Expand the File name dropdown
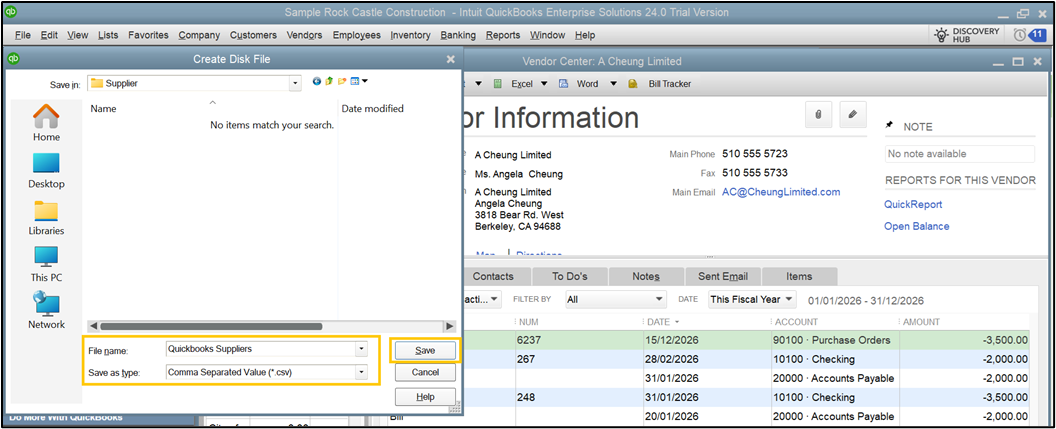This screenshot has width=1056, height=429. tap(362, 349)
